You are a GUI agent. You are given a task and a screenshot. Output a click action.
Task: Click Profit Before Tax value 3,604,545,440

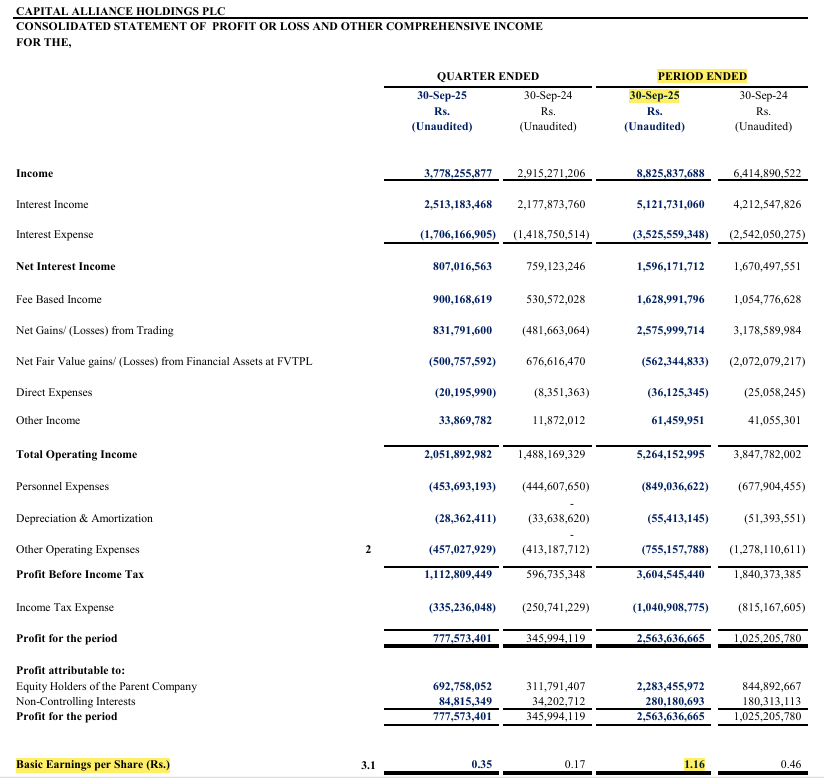670,575
